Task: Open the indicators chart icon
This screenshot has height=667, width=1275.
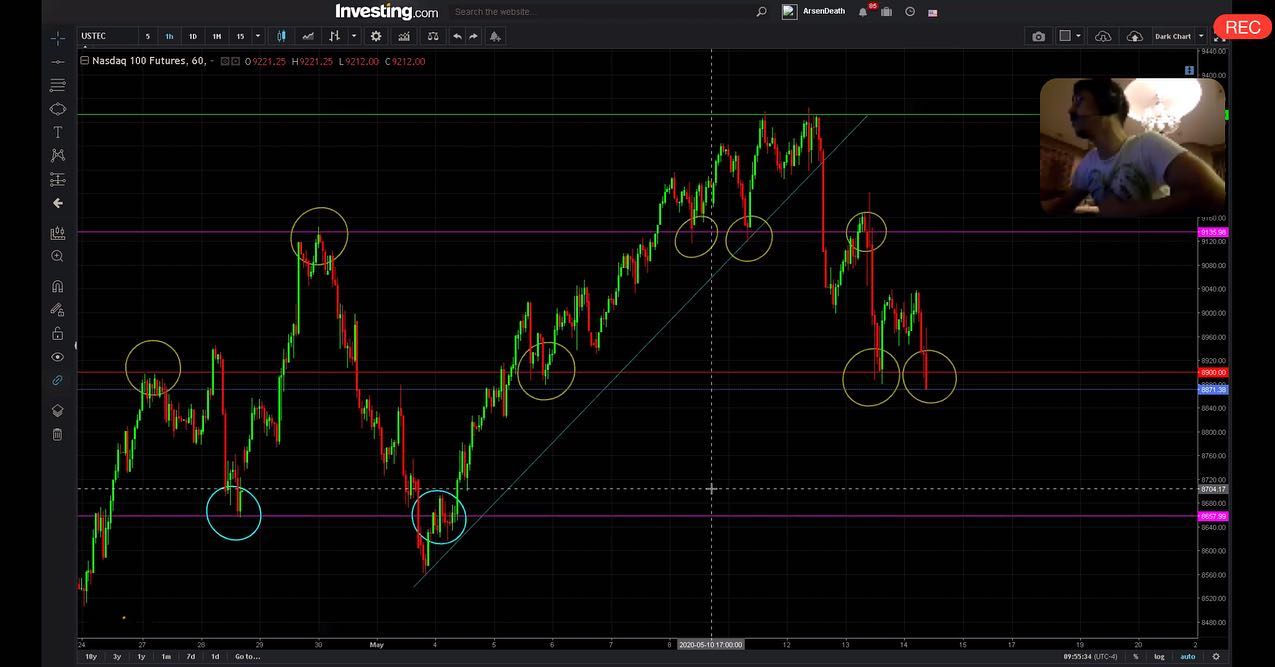Action: coord(403,36)
